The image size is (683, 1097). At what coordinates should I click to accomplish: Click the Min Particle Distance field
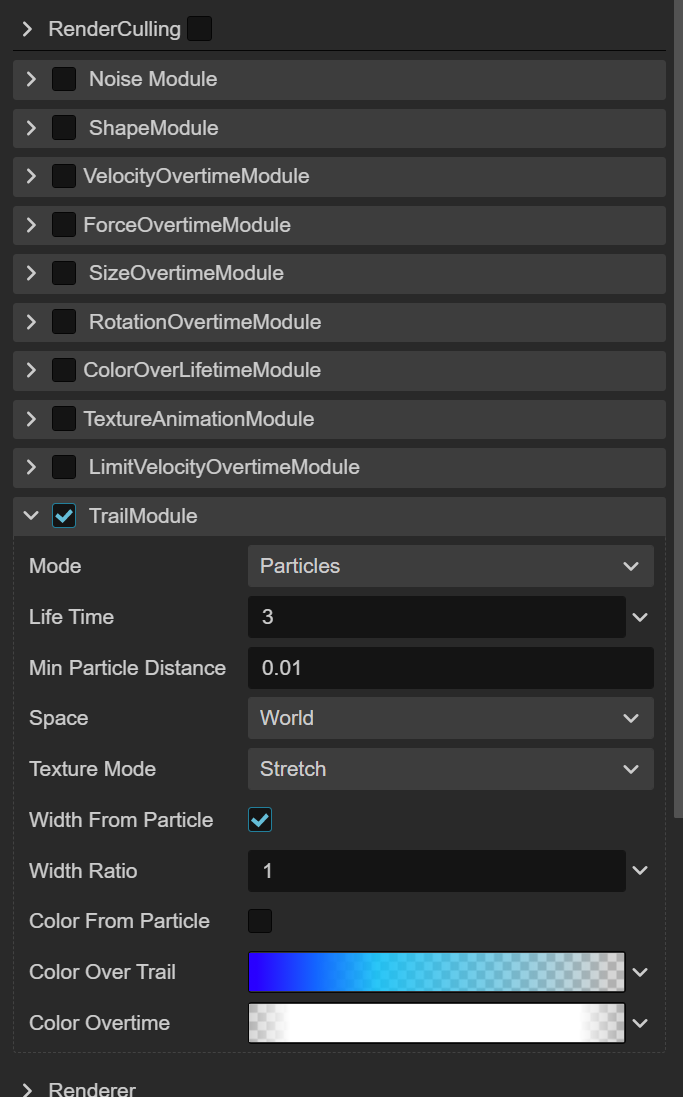[450, 668]
